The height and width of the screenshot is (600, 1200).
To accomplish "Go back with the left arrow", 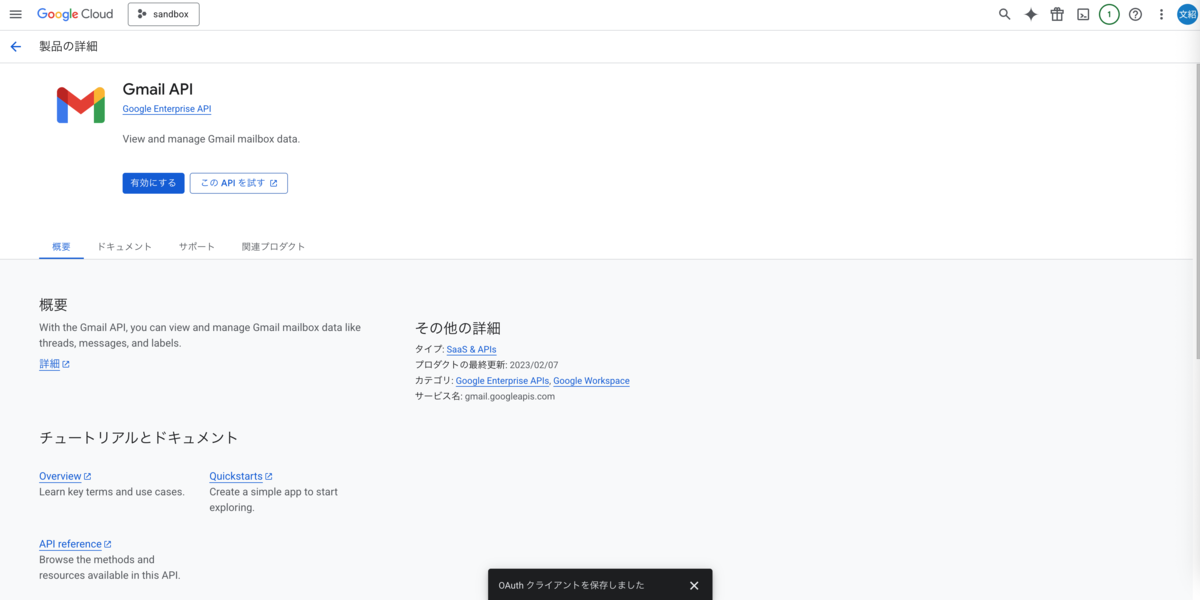I will pos(15,47).
